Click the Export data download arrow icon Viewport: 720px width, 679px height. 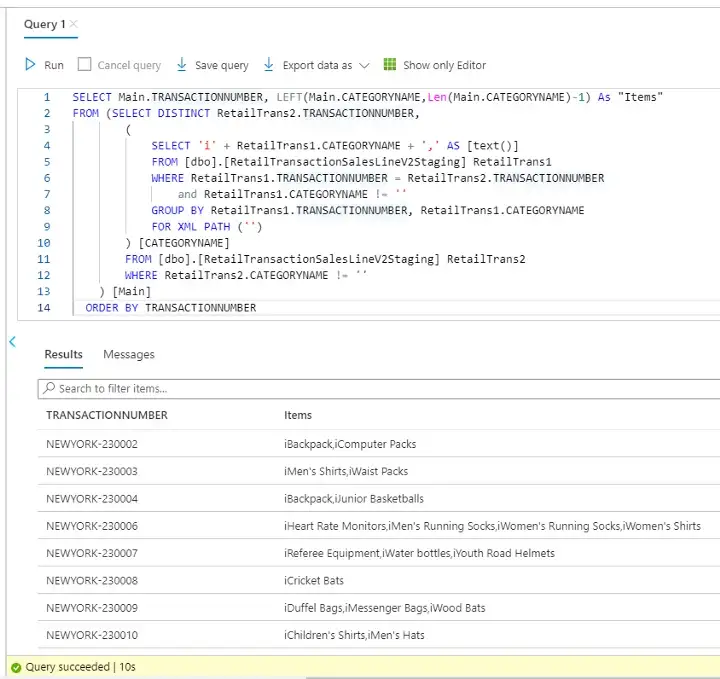point(269,65)
